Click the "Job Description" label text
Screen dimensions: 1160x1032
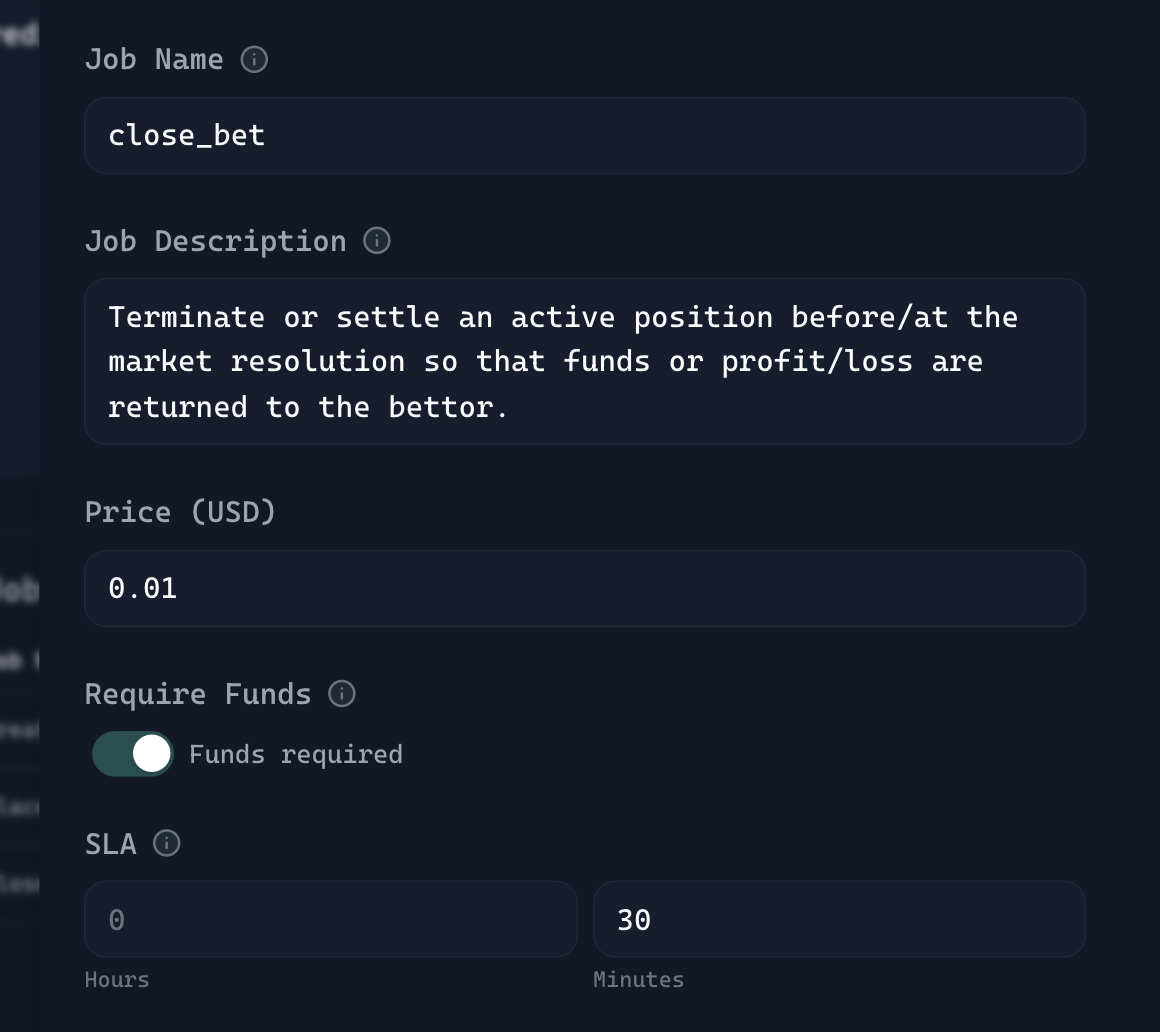pos(215,241)
